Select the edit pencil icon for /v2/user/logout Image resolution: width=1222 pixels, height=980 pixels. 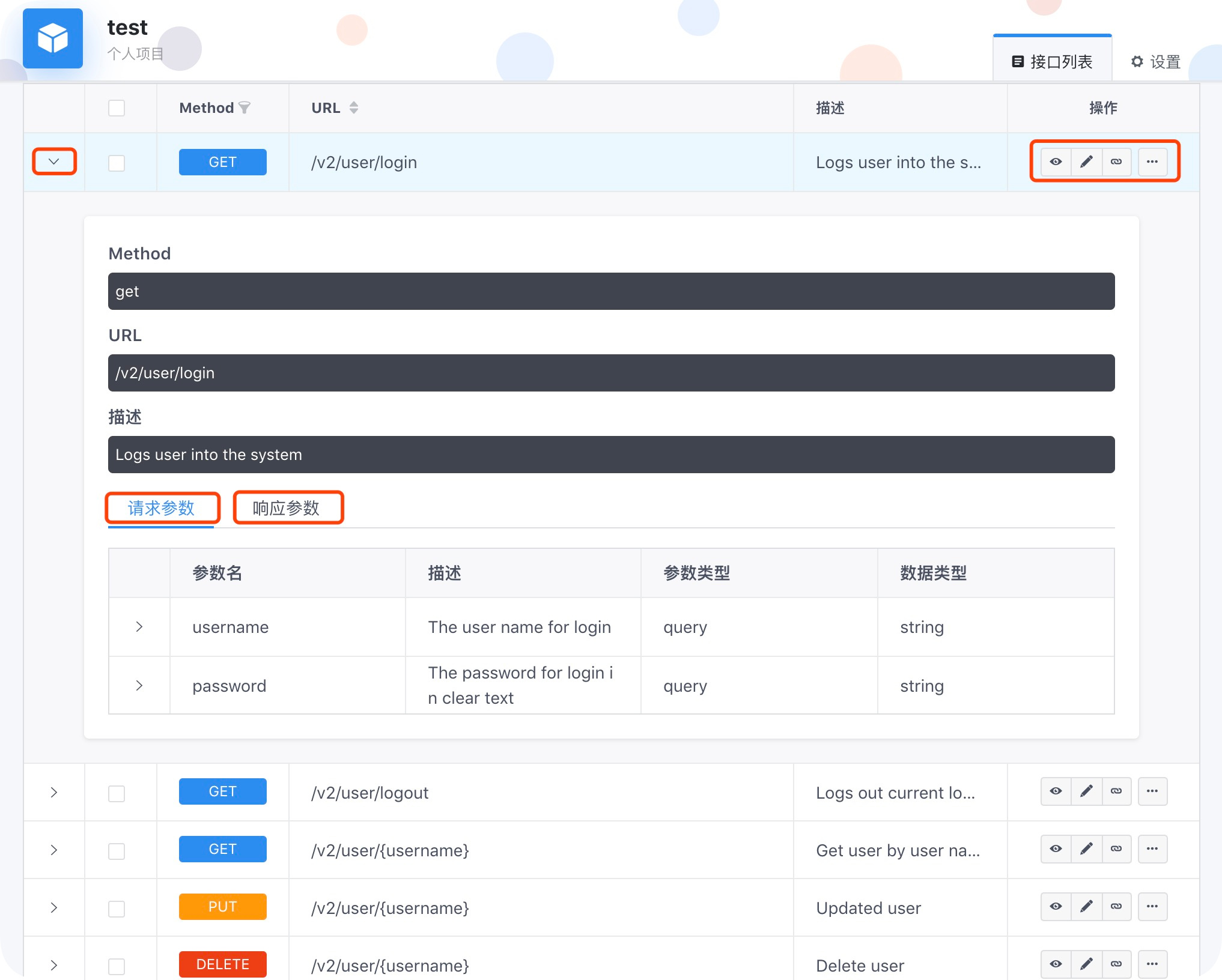[1086, 791]
